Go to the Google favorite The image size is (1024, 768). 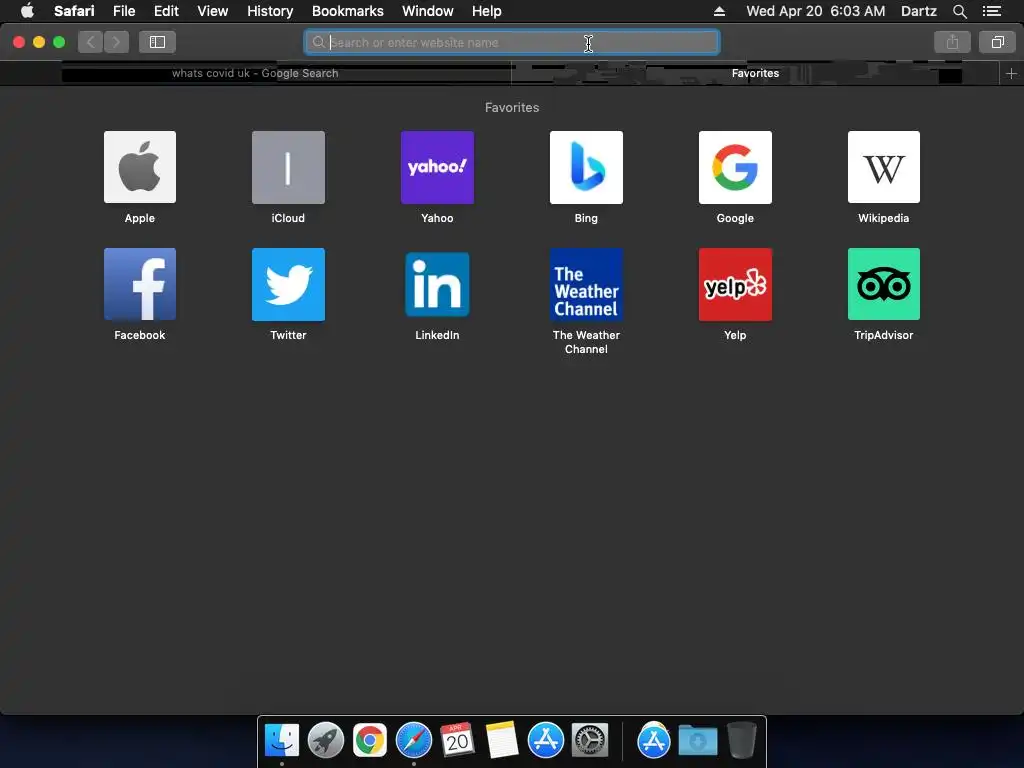[x=735, y=167]
